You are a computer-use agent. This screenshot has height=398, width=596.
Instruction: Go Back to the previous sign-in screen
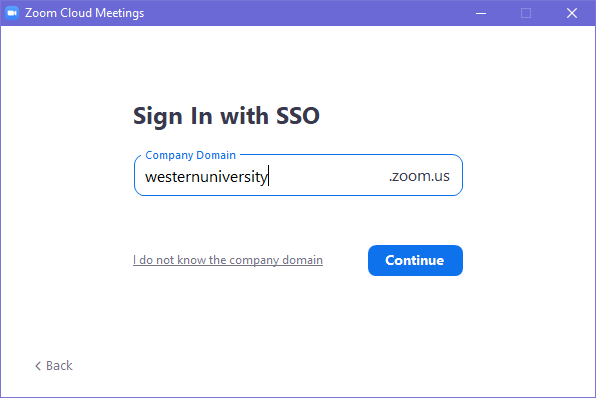(x=54, y=366)
